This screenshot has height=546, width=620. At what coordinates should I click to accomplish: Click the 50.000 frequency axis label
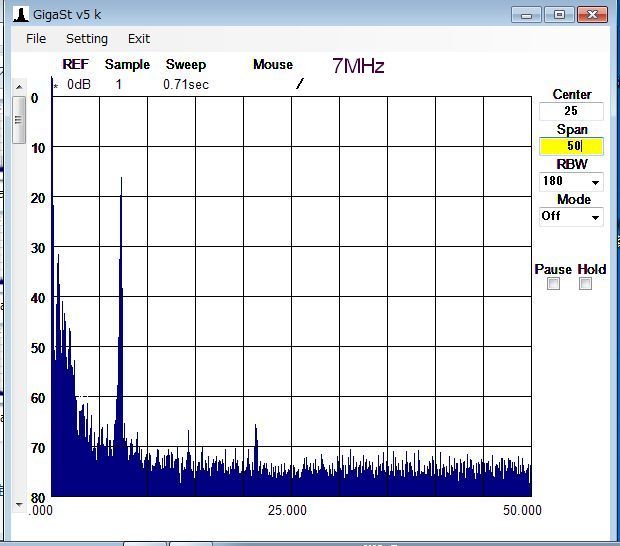tap(522, 510)
